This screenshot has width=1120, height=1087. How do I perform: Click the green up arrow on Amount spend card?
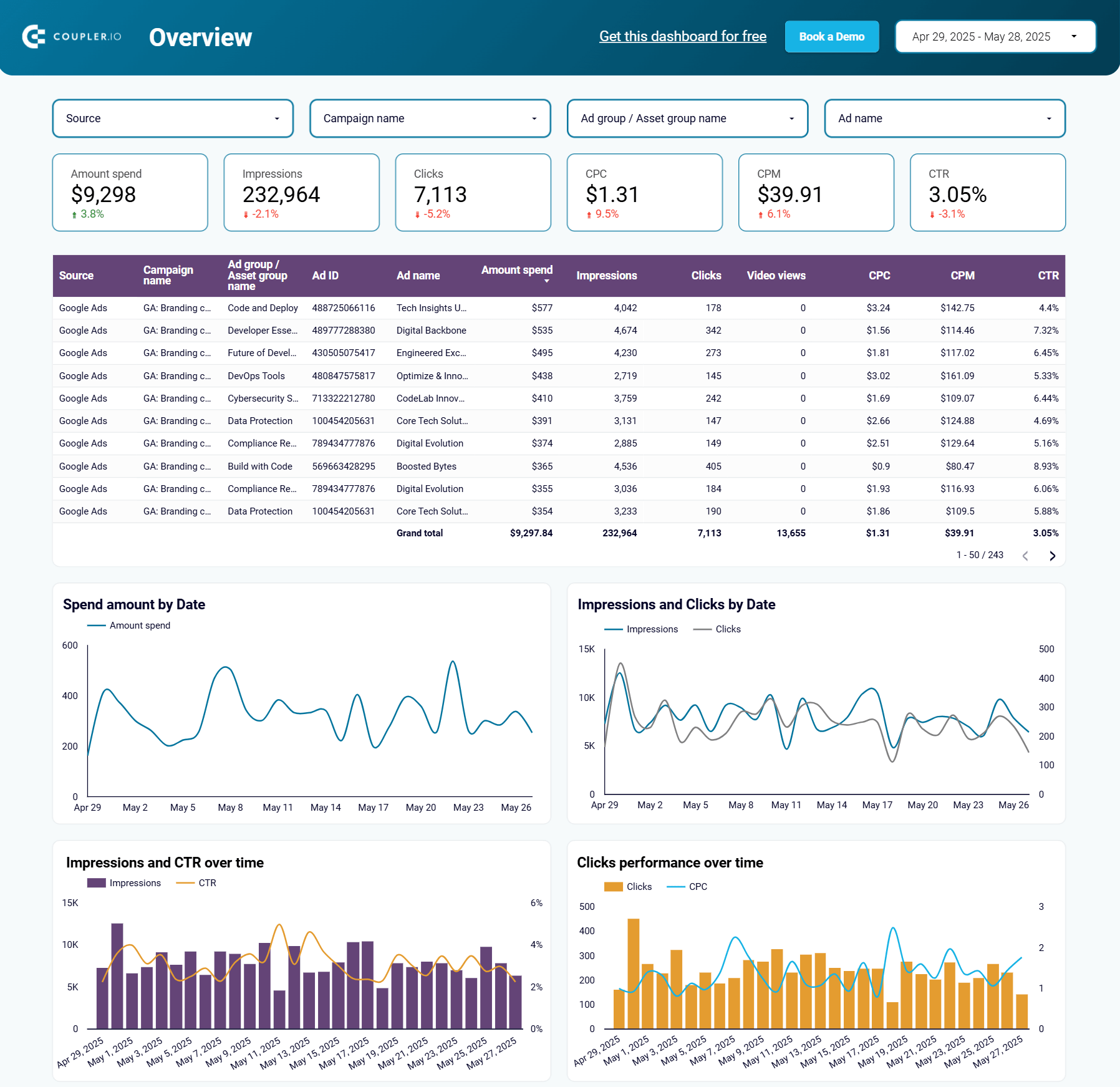75,214
